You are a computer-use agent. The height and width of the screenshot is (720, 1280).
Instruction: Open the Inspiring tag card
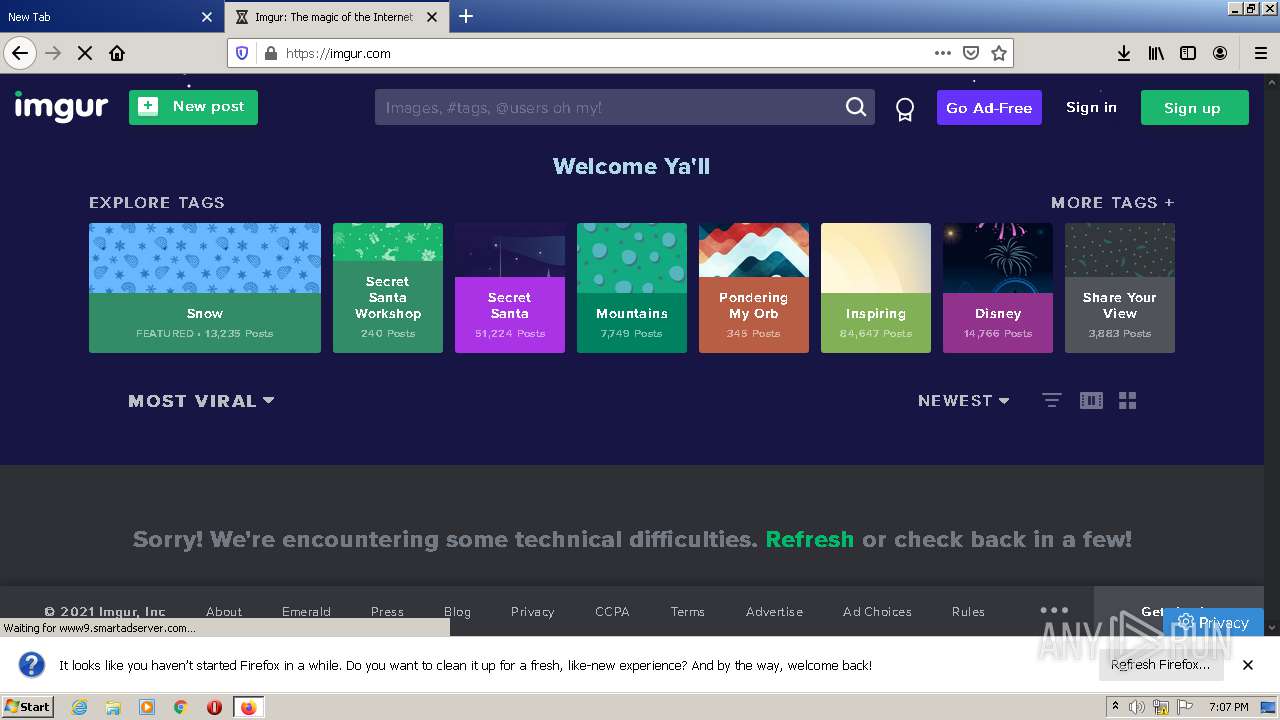pyautogui.click(x=876, y=288)
